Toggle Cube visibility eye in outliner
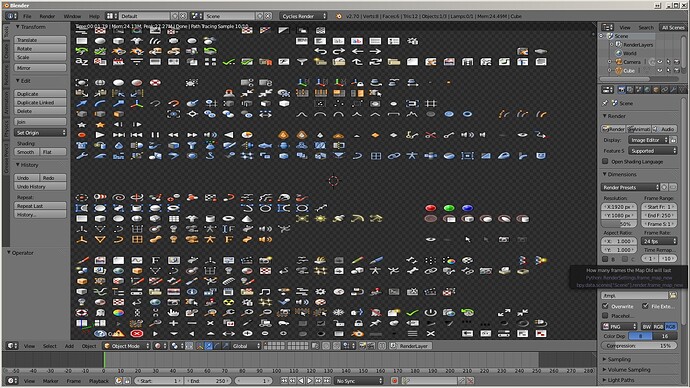Screen dimensions: 690x388 point(660,70)
